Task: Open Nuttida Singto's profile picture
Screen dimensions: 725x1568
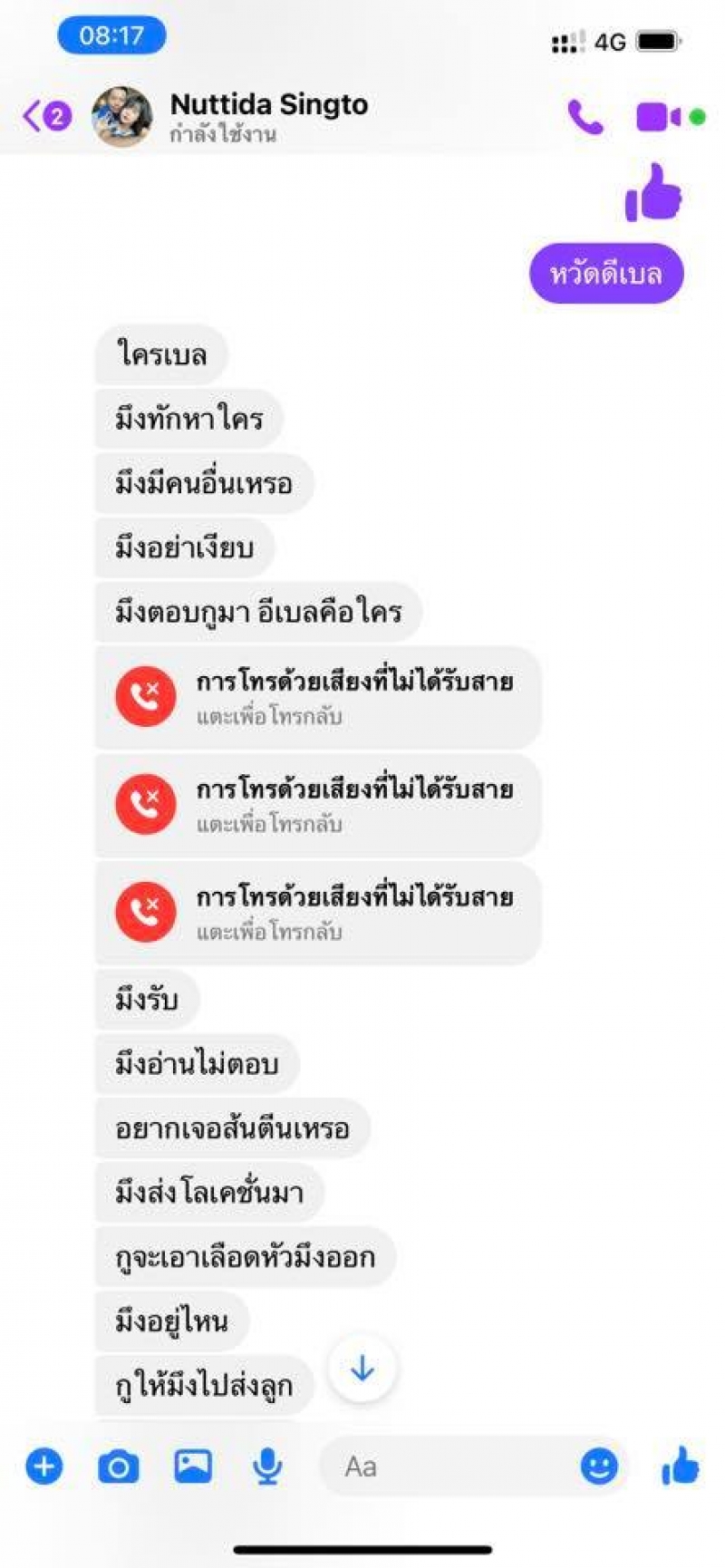Action: [x=121, y=117]
